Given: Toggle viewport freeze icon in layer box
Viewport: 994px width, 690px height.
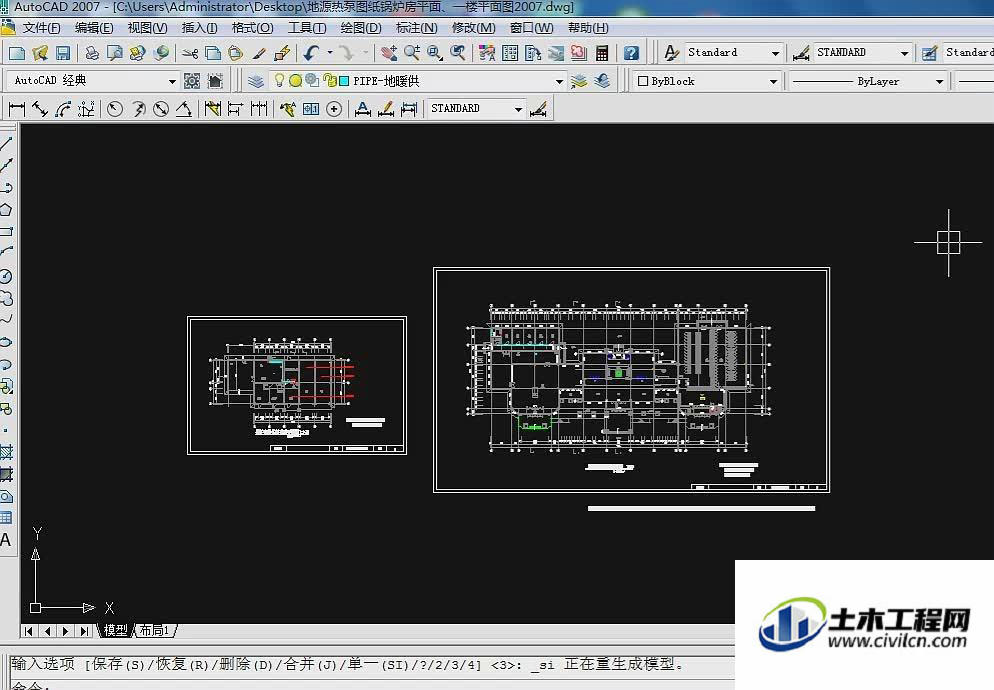Looking at the screenshot, I should [312, 81].
